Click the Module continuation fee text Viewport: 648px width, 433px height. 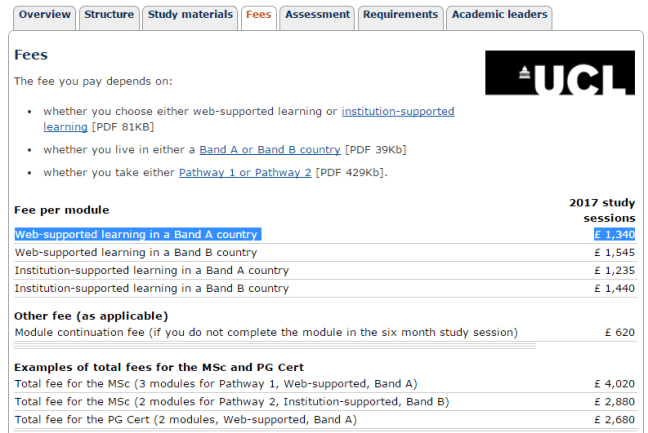click(265, 332)
